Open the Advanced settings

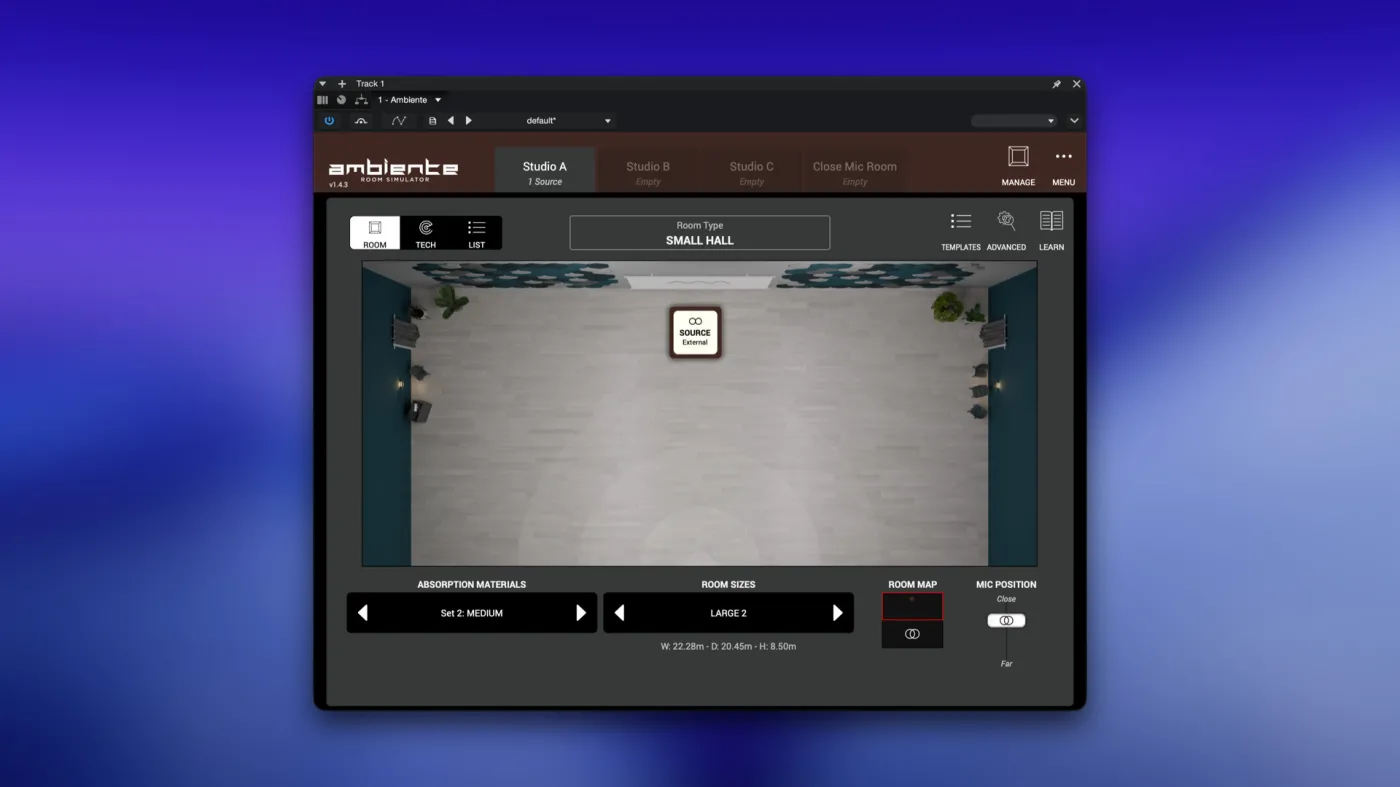(1006, 231)
